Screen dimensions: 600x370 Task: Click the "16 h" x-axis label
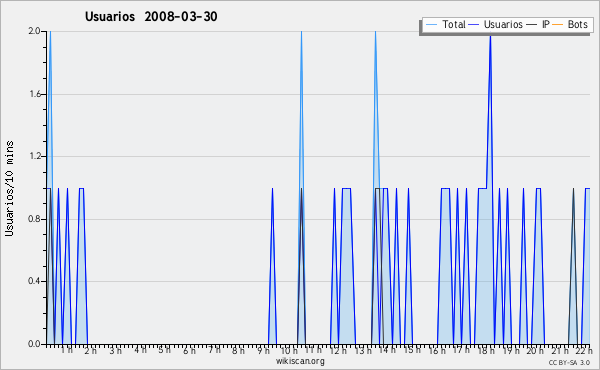click(437, 350)
